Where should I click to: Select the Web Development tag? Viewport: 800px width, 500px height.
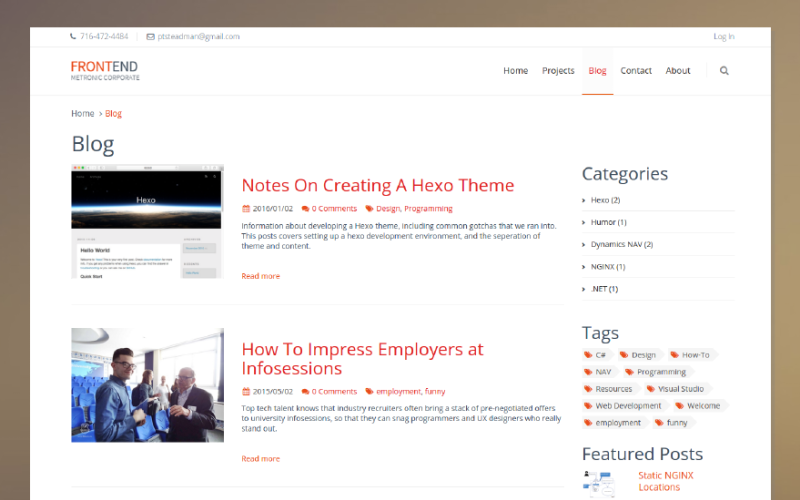click(x=628, y=406)
